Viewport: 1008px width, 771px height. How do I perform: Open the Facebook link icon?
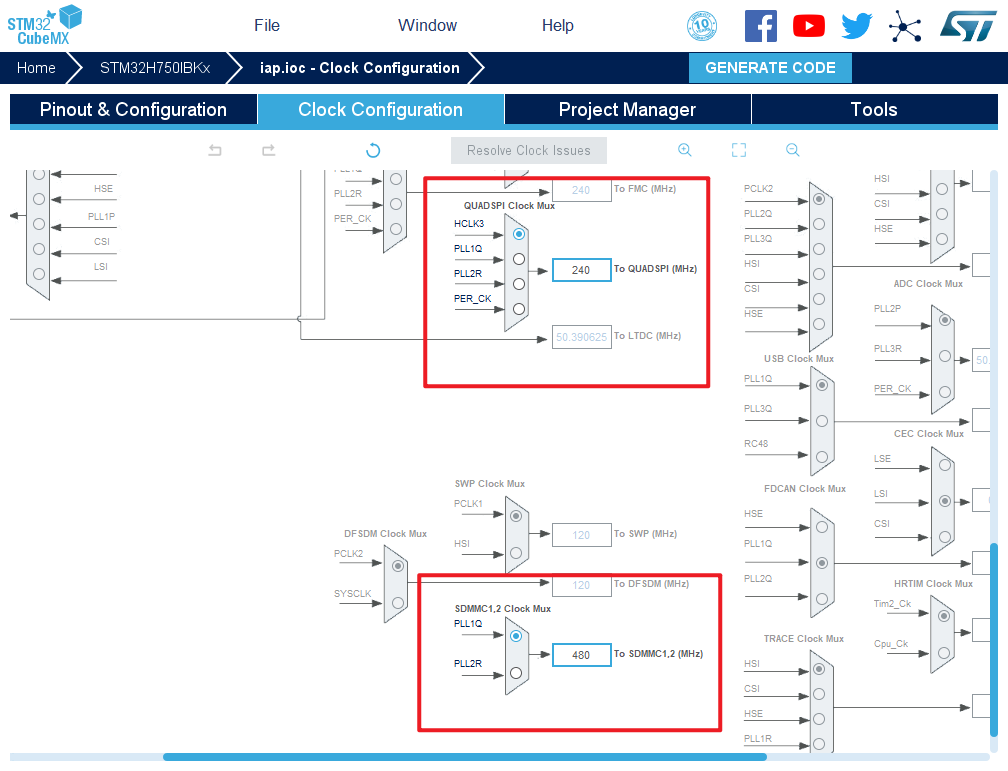pyautogui.click(x=761, y=26)
